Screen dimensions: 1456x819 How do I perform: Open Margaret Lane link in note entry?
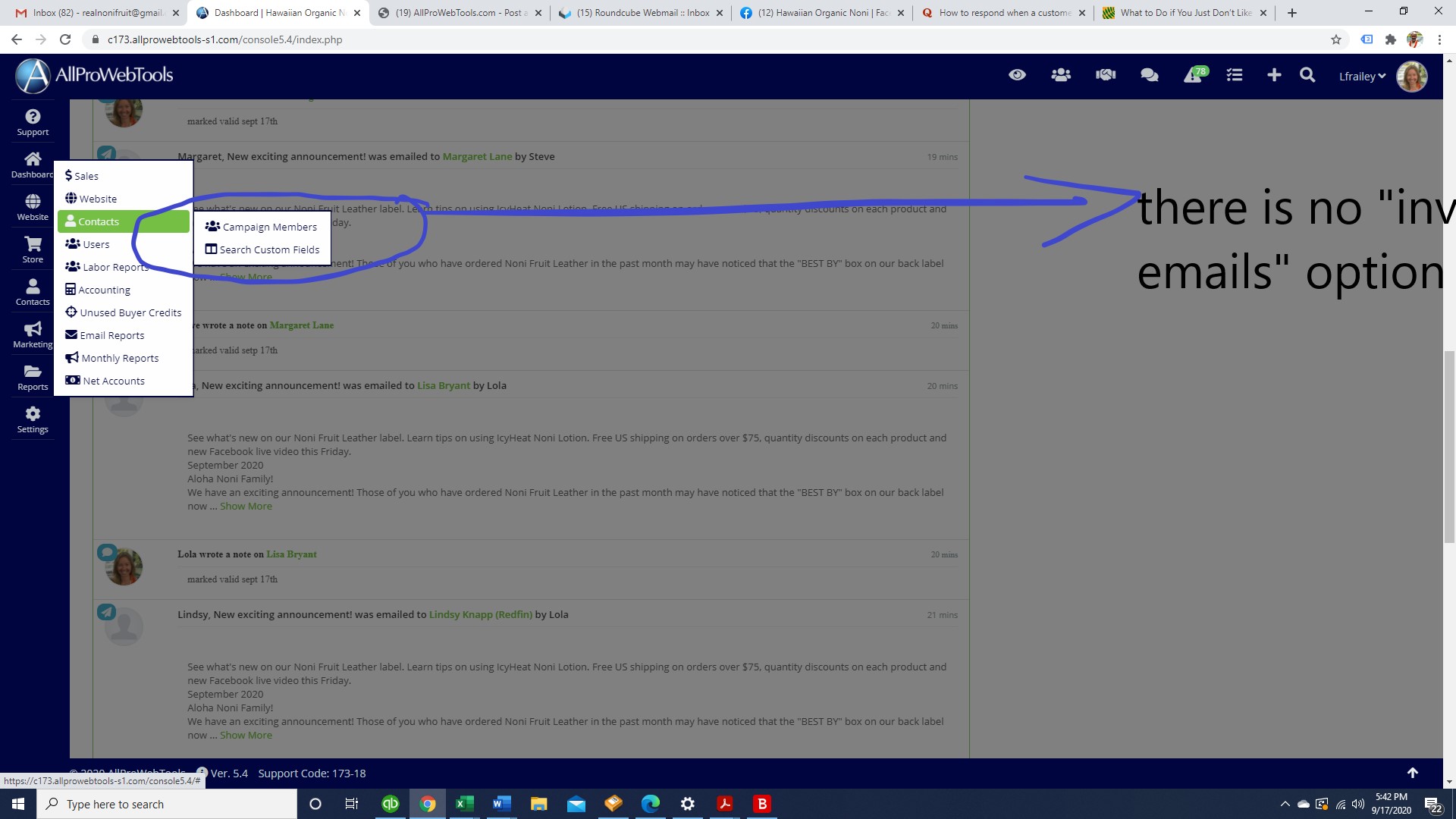[301, 325]
